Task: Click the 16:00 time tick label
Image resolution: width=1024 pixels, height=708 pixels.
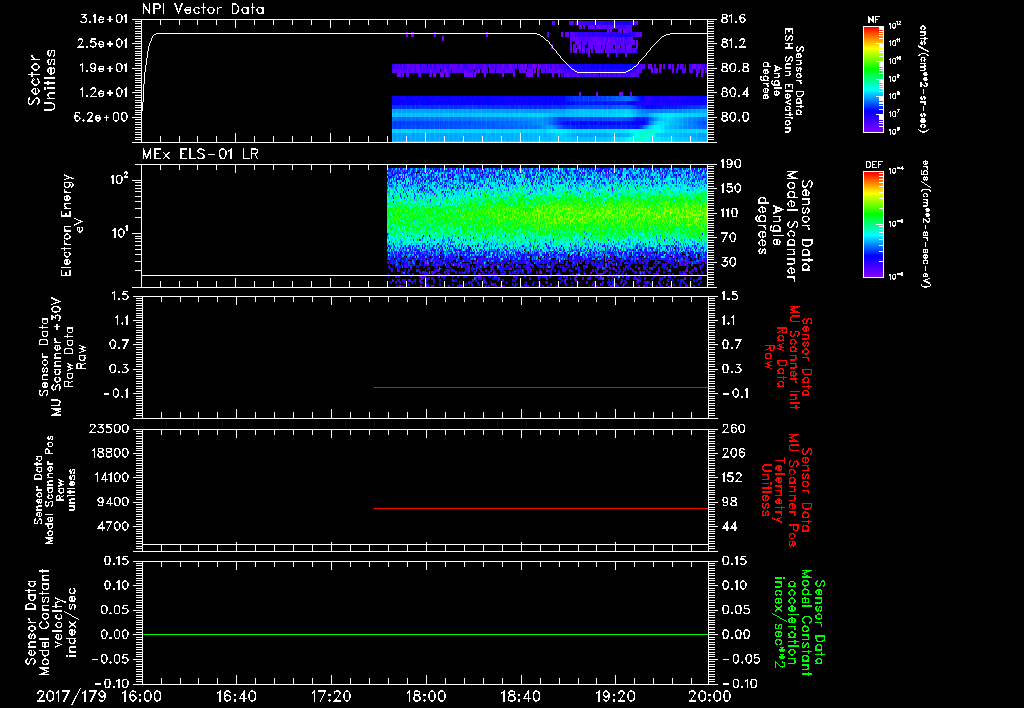Action: (142, 696)
